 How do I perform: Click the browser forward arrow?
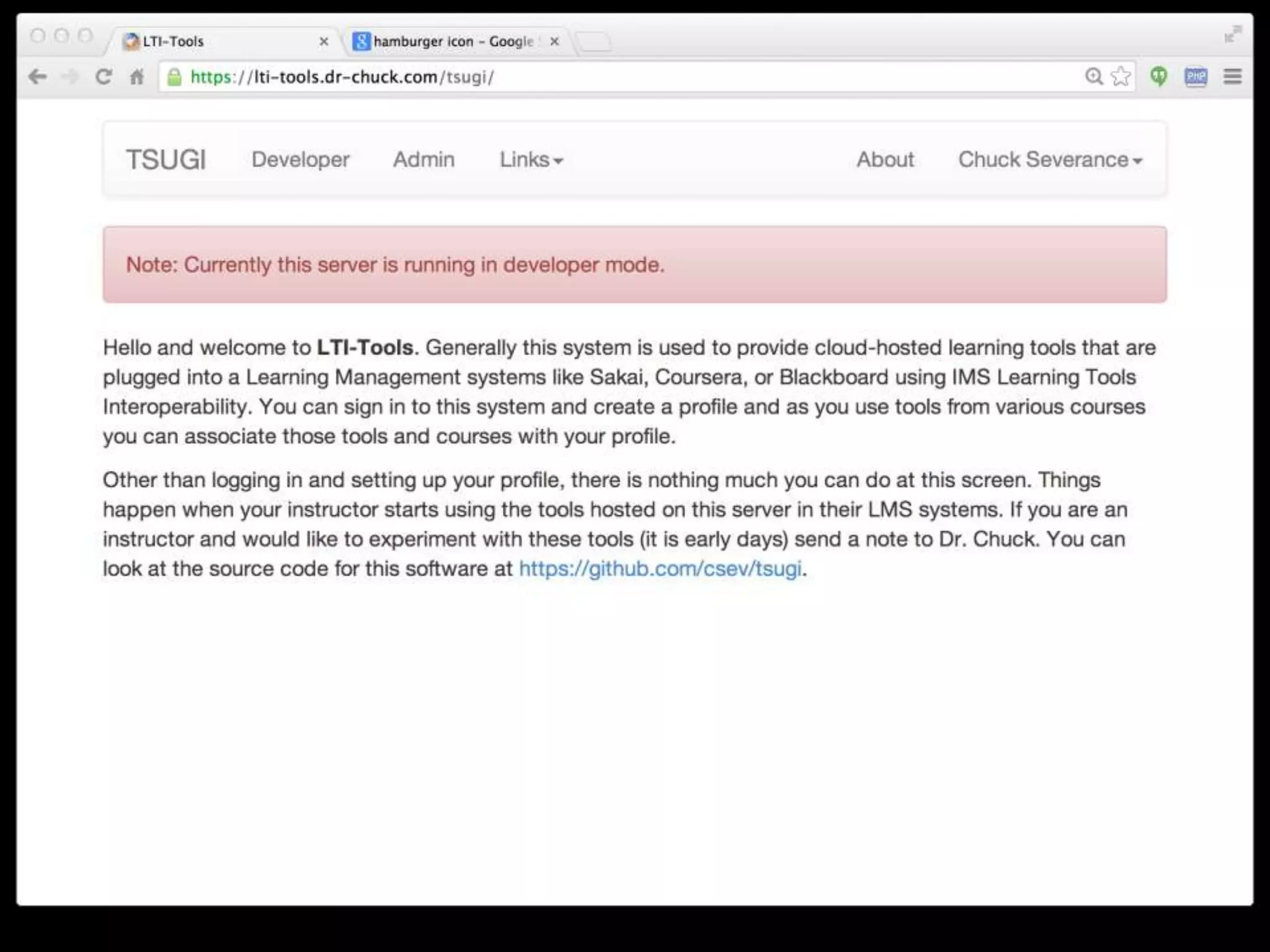click(71, 77)
